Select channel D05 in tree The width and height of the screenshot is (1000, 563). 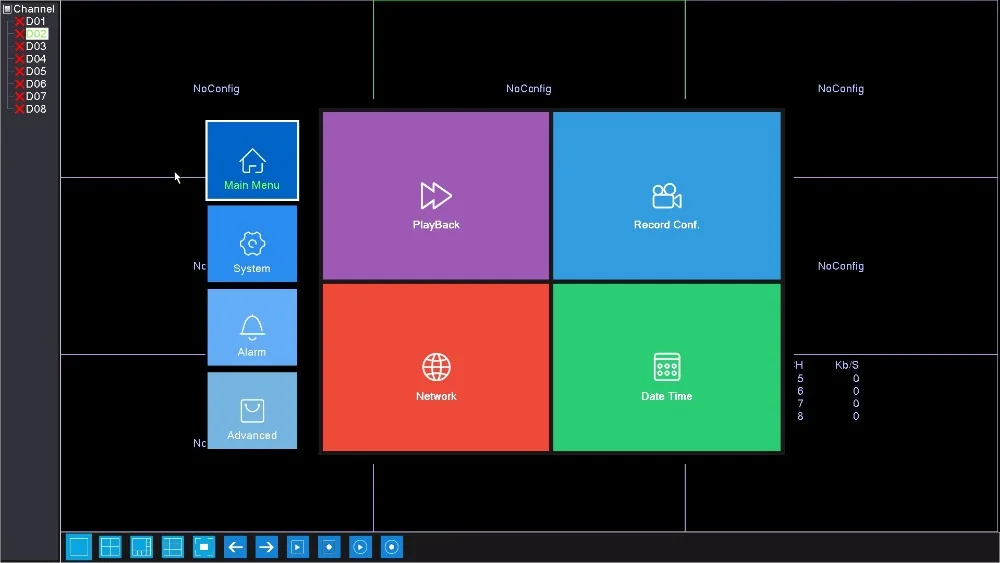click(x=36, y=71)
